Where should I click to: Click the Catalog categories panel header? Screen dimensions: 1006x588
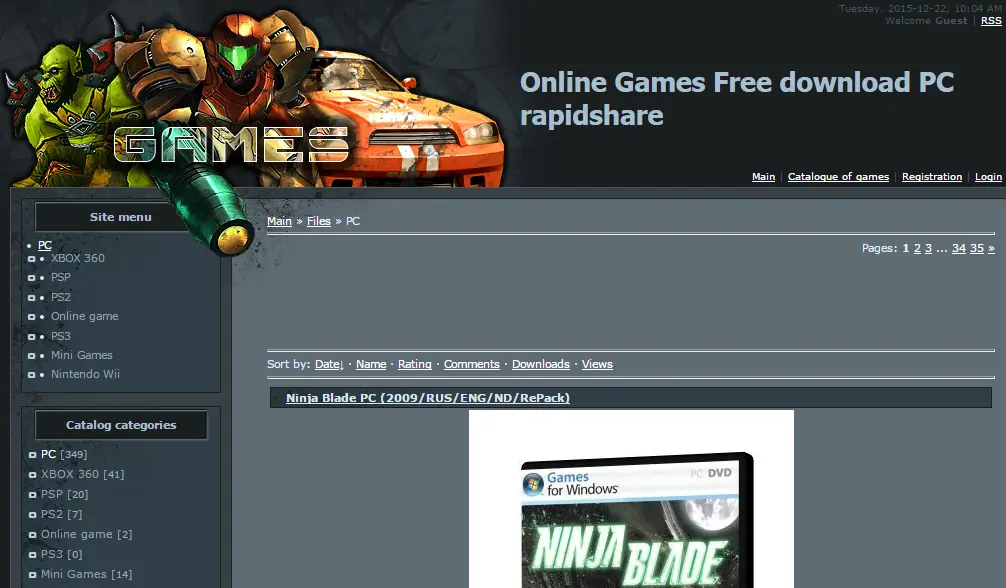121,425
